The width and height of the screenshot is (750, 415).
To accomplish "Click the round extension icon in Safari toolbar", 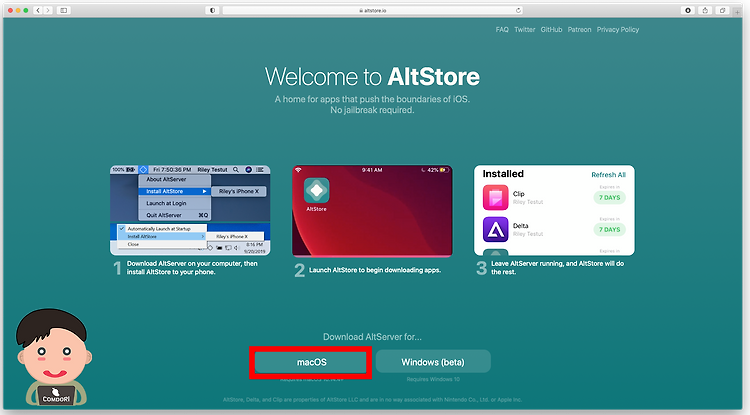I will (x=688, y=10).
